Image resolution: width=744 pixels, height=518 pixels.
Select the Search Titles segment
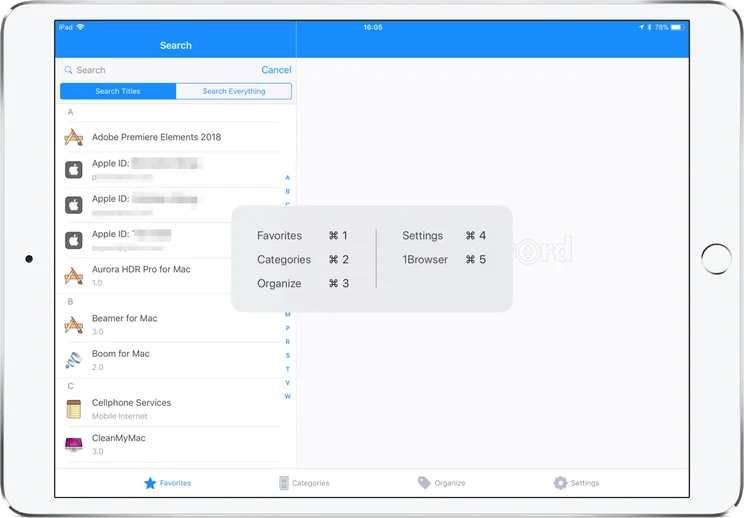[x=118, y=91]
